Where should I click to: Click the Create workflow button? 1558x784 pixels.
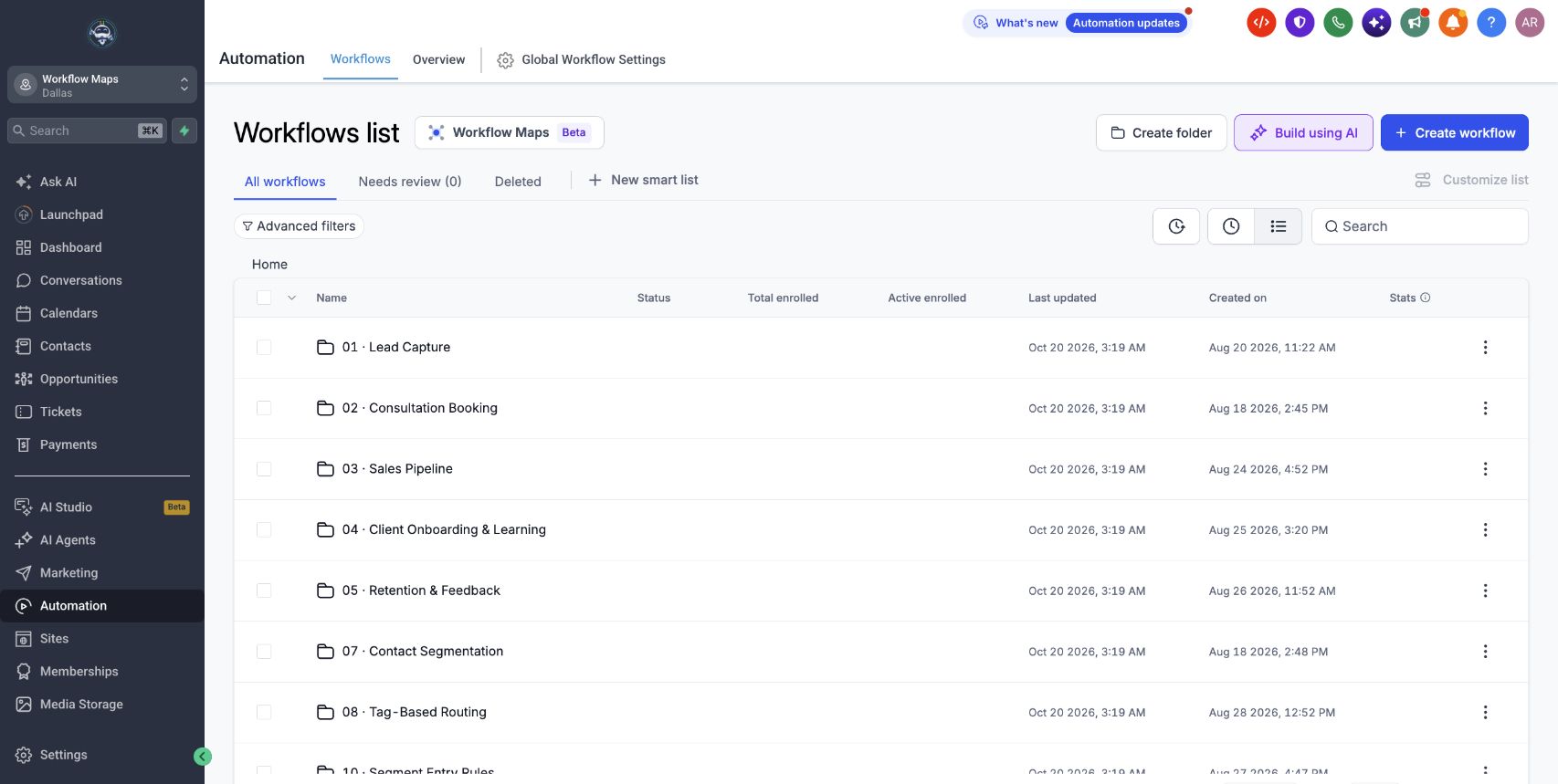pyautogui.click(x=1455, y=132)
